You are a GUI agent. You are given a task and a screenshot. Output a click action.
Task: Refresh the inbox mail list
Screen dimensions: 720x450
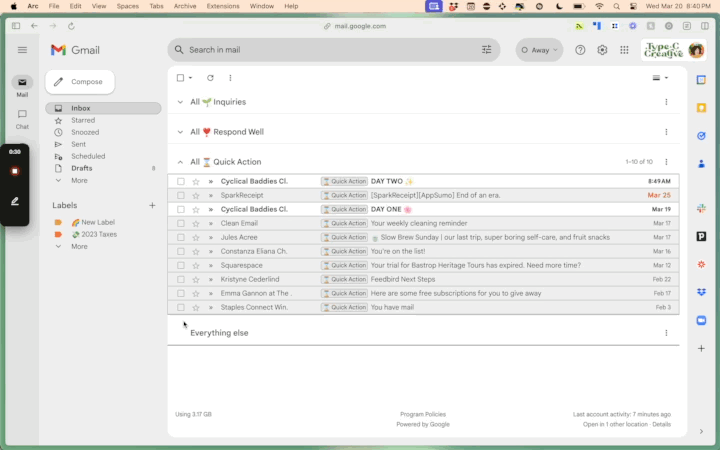(x=210, y=78)
